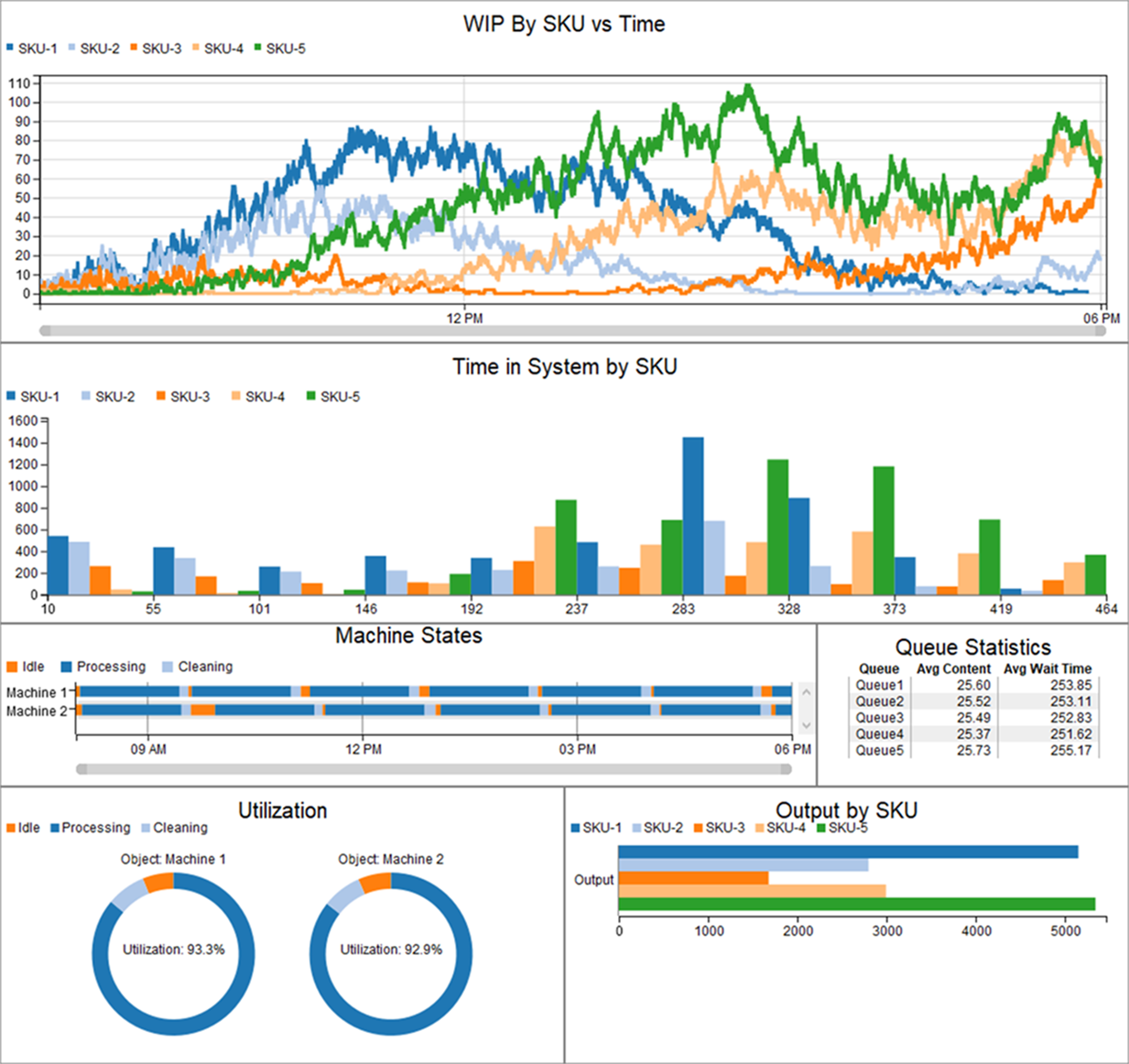Click Cleaning legend icon in Machine States

click(167, 667)
